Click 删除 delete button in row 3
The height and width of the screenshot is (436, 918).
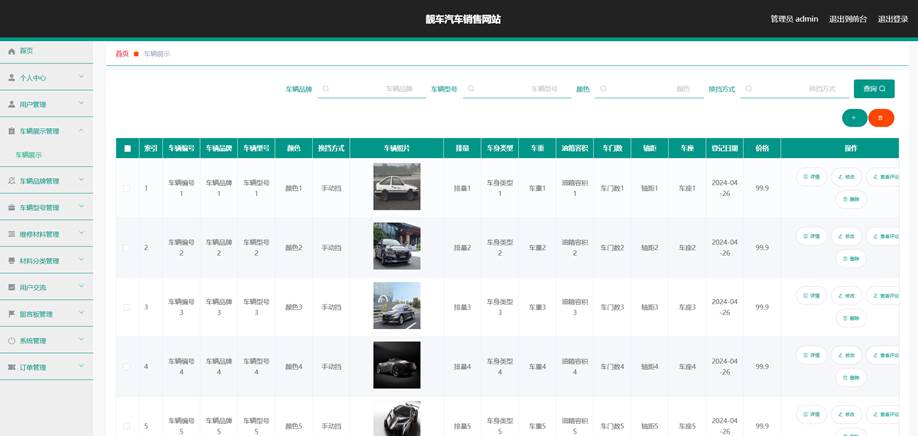(x=851, y=318)
